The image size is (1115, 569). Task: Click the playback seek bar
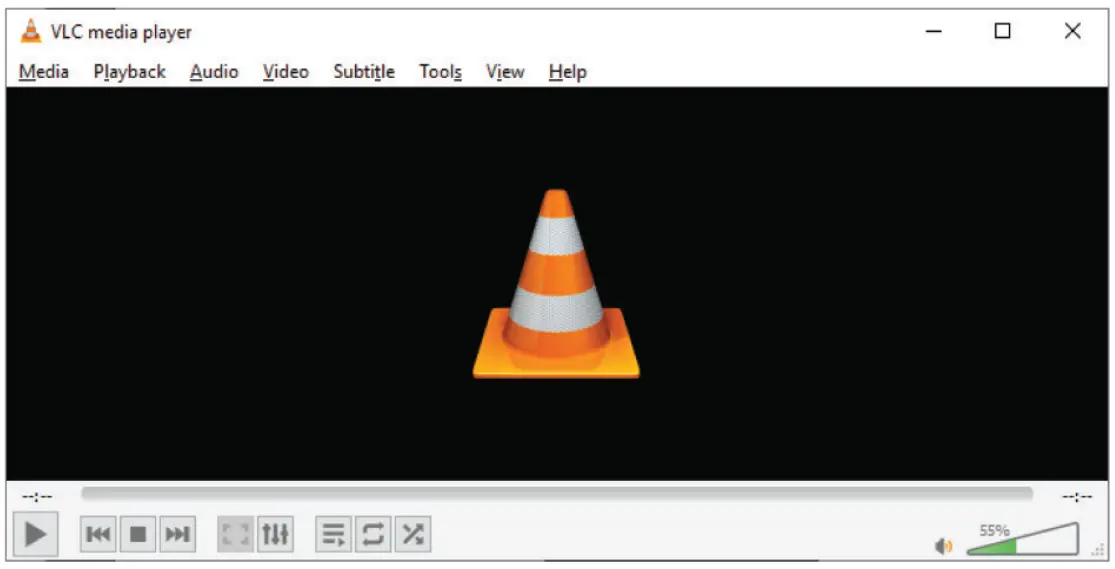click(x=557, y=494)
